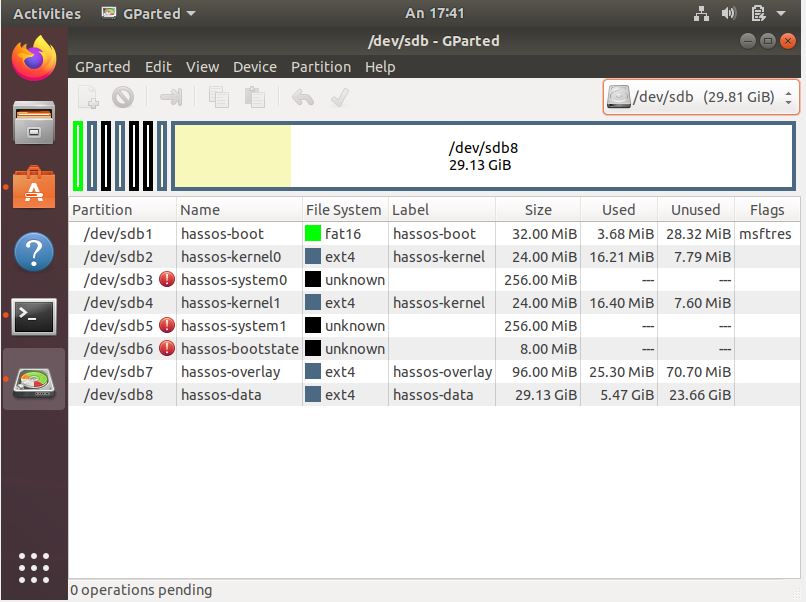Select the /dev/sdb4 partition row

pyautogui.click(x=434, y=303)
